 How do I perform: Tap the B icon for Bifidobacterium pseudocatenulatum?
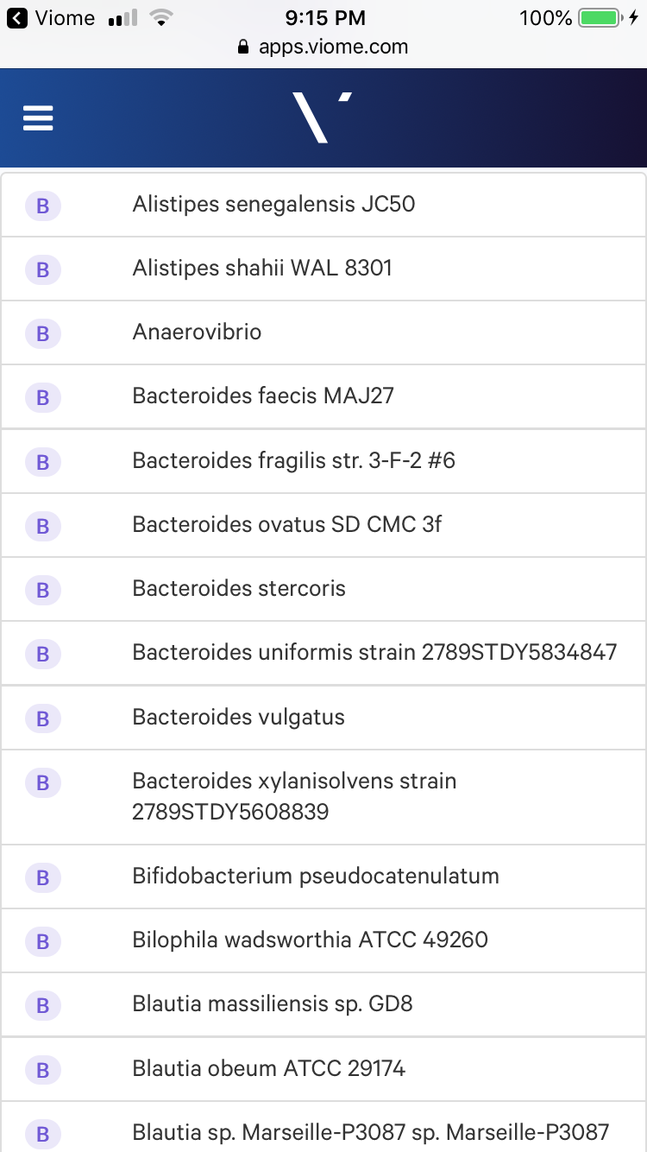pyautogui.click(x=43, y=878)
